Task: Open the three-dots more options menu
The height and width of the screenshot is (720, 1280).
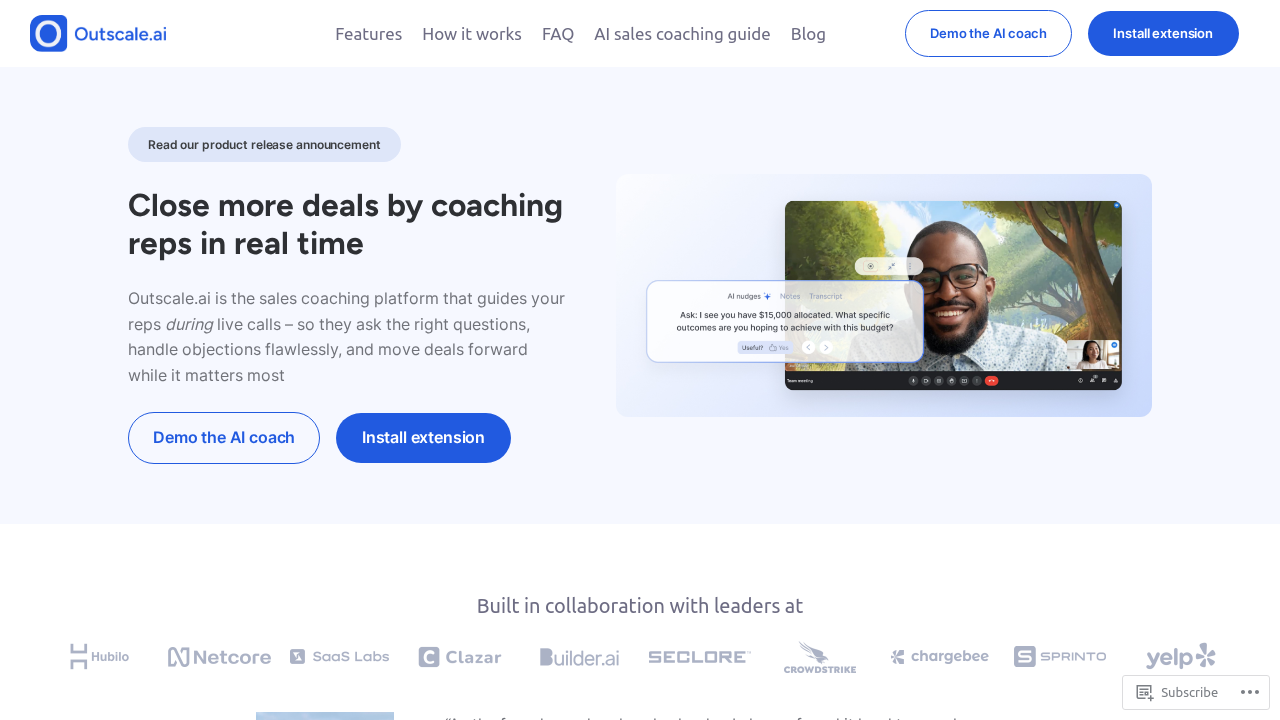Action: coord(1250,692)
